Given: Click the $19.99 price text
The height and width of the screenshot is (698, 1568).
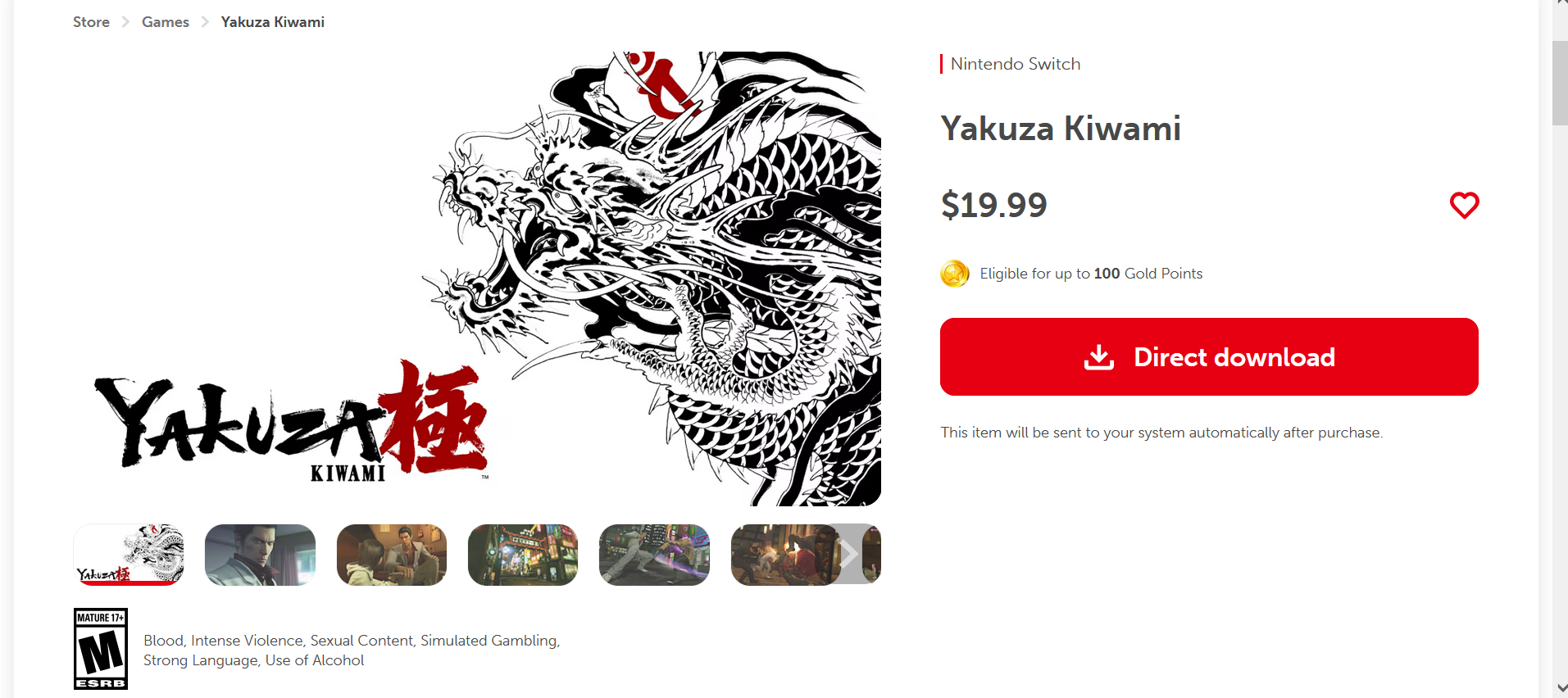Looking at the screenshot, I should 993,205.
